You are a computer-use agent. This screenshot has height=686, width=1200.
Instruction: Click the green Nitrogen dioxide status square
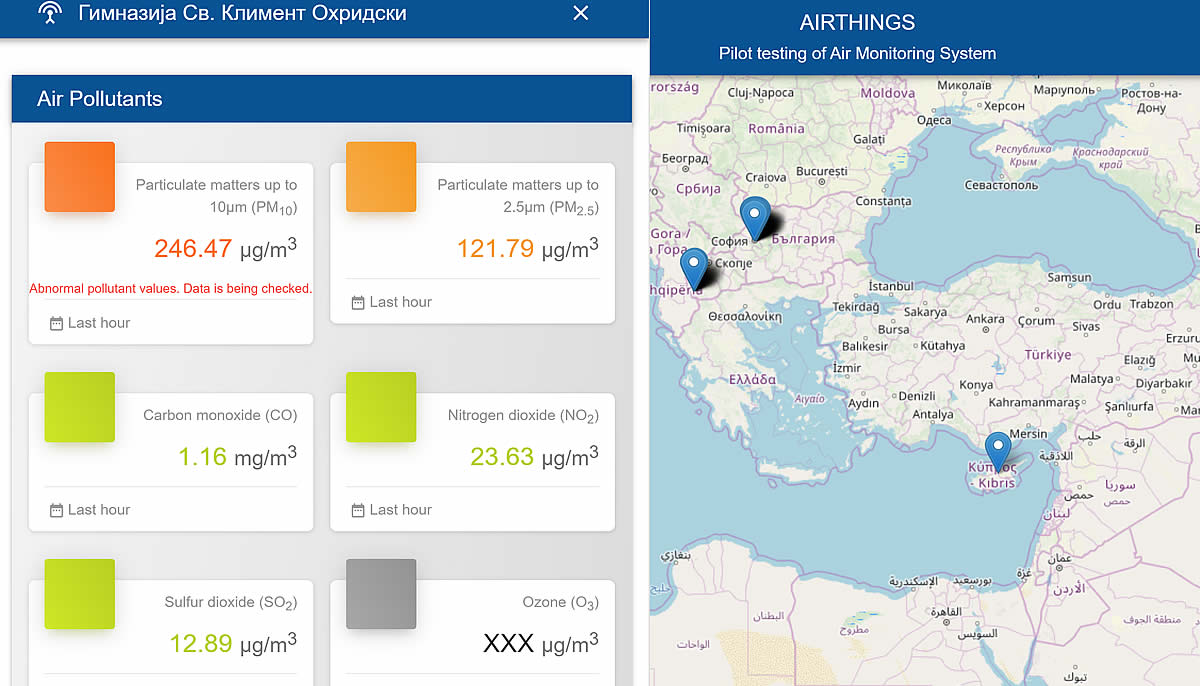coord(381,407)
